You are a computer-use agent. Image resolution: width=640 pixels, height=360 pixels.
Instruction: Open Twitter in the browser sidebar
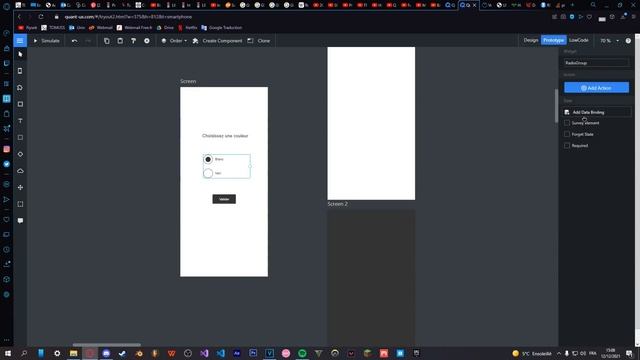(7, 164)
